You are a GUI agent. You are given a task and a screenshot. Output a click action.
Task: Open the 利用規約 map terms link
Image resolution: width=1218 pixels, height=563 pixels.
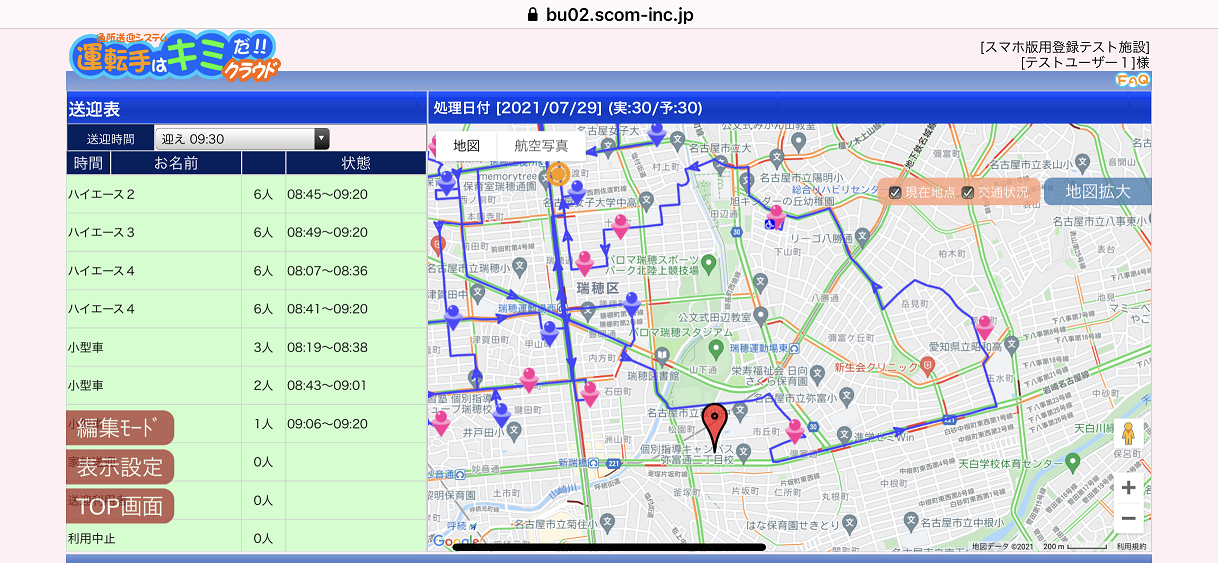[x=1131, y=546]
